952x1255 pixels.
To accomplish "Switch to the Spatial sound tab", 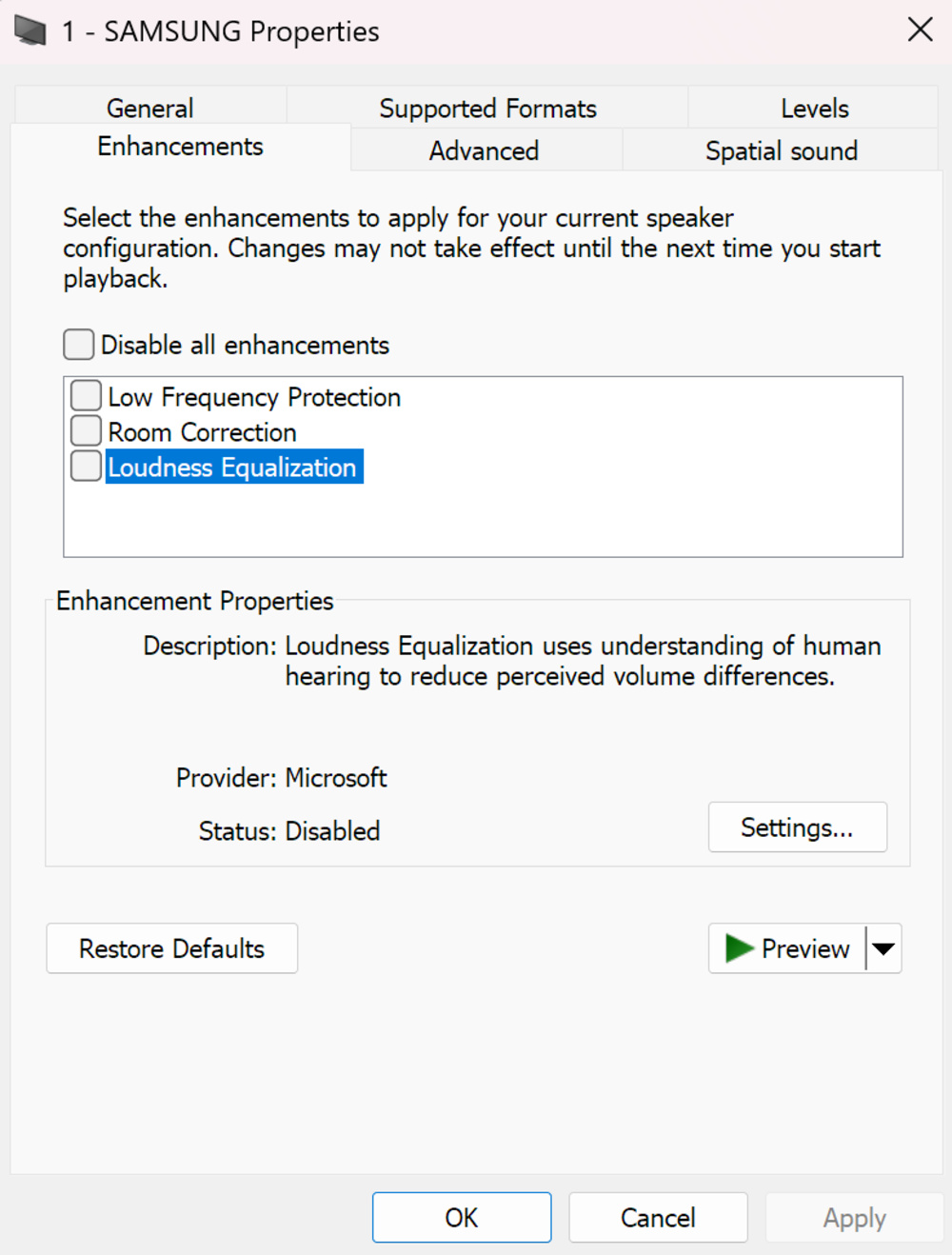I will point(781,150).
